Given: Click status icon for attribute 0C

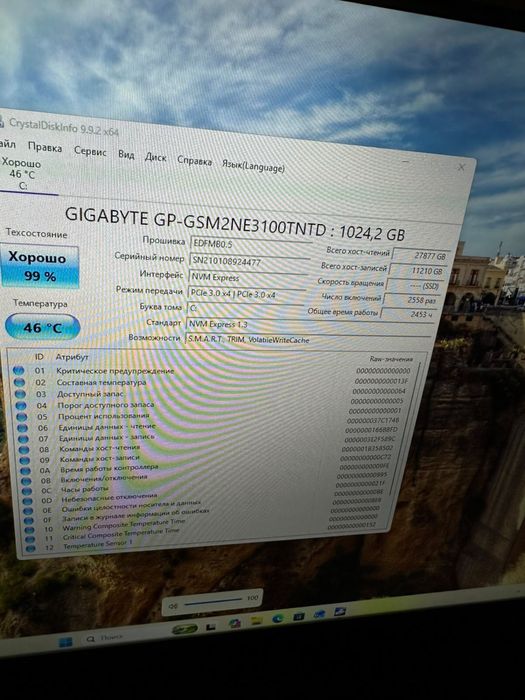Looking at the screenshot, I should 27,491.
